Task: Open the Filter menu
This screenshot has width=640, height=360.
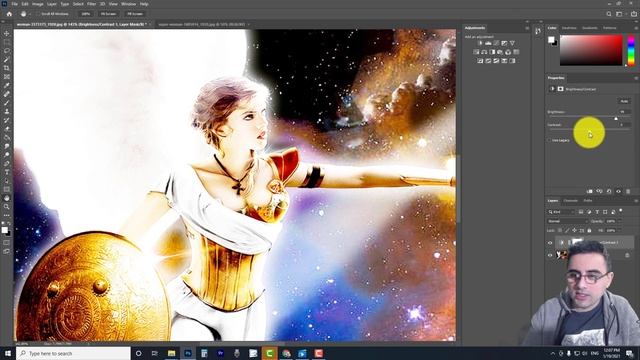Action: (91, 4)
